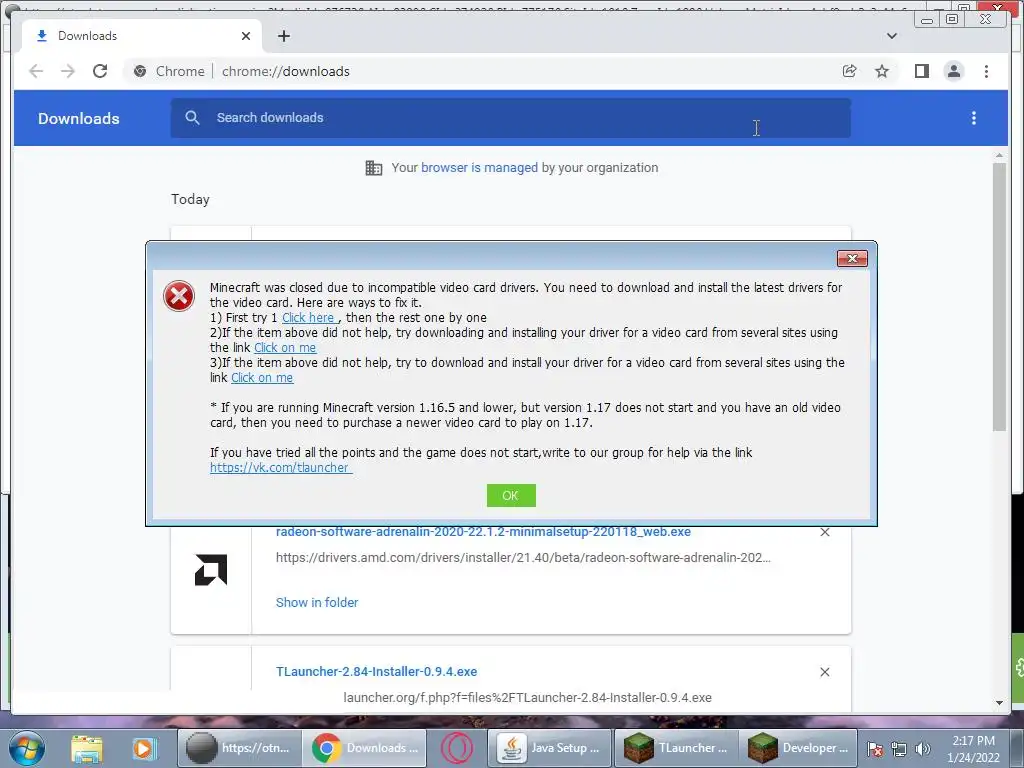Click the AMD file icon thumbnail

[x=211, y=570]
